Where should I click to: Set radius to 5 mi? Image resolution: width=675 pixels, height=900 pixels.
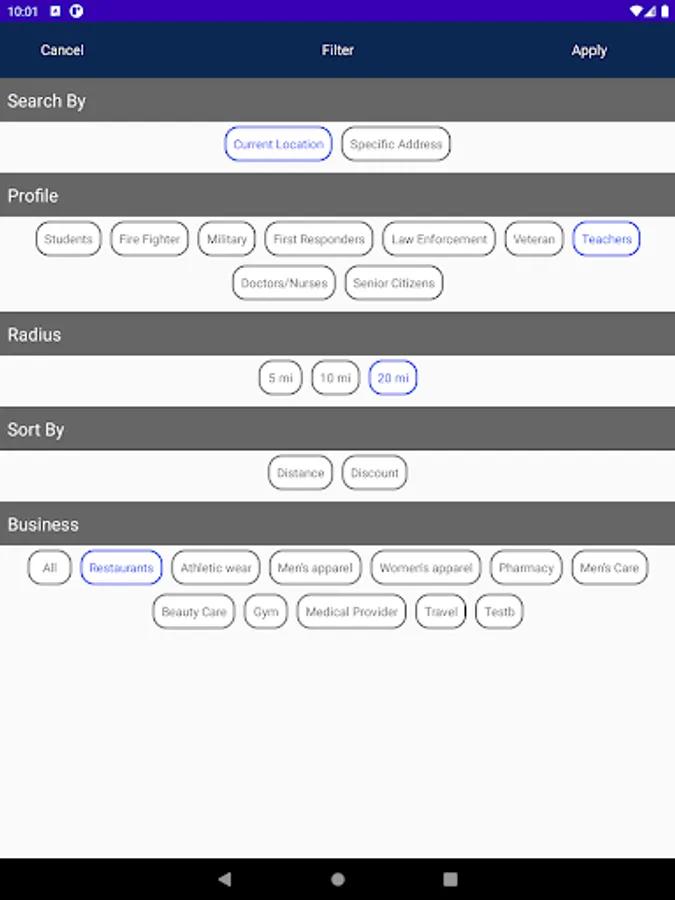[x=280, y=378]
